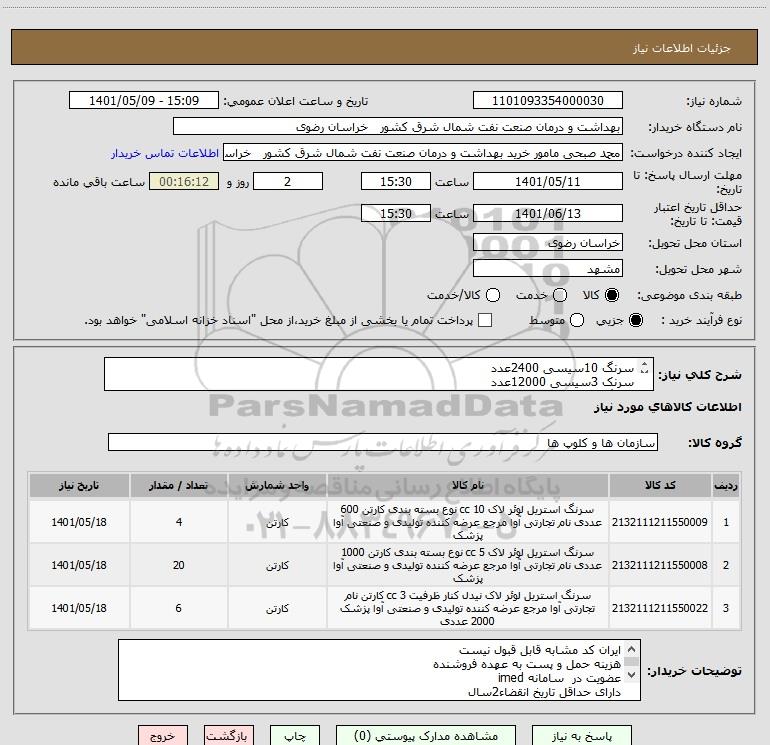Click quantity 20 in row 2
This screenshot has height=745, width=770.
pos(179,565)
